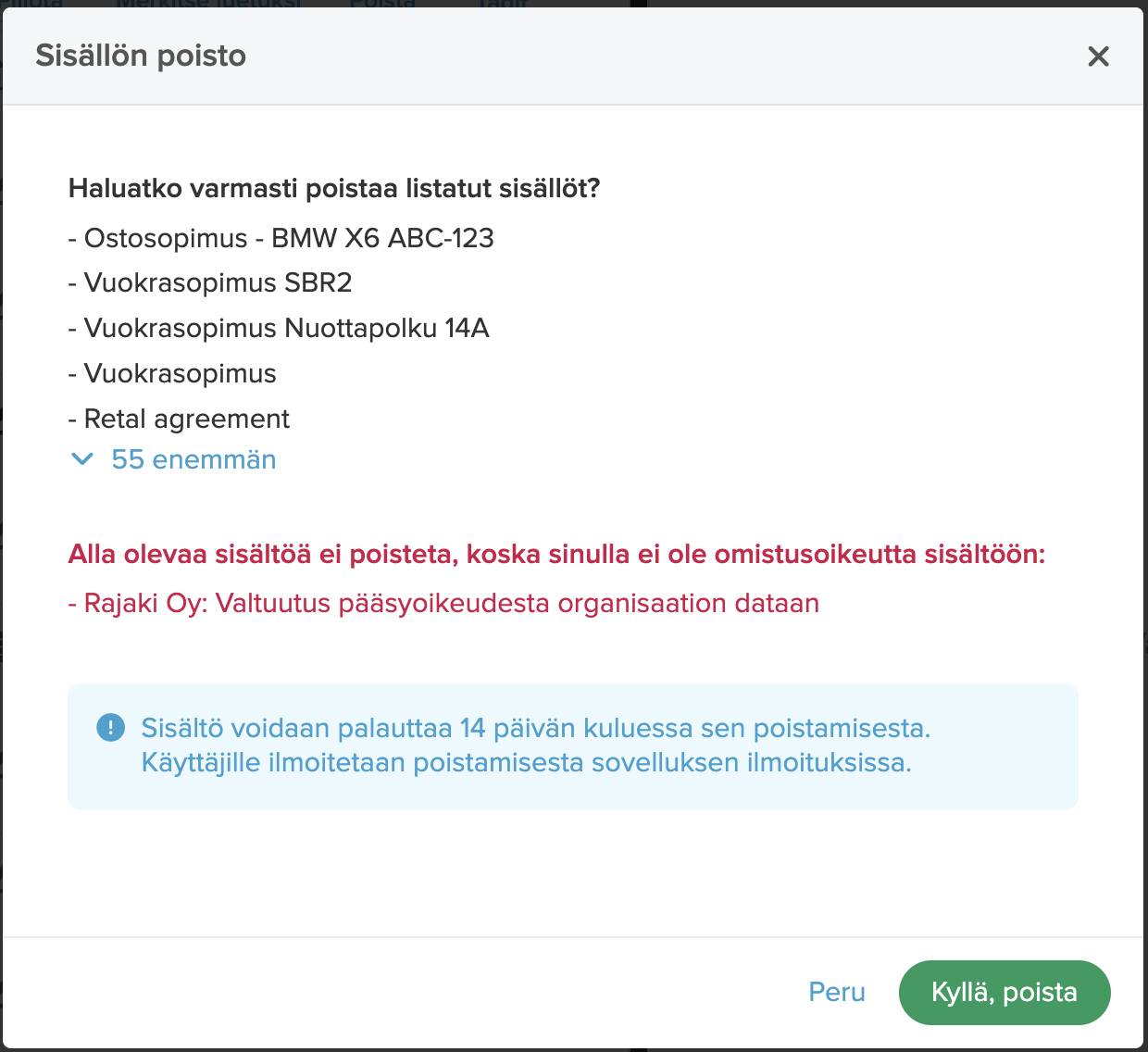The width and height of the screenshot is (1148, 1052).
Task: Cancel deletion with the Peru button
Action: pos(837,992)
